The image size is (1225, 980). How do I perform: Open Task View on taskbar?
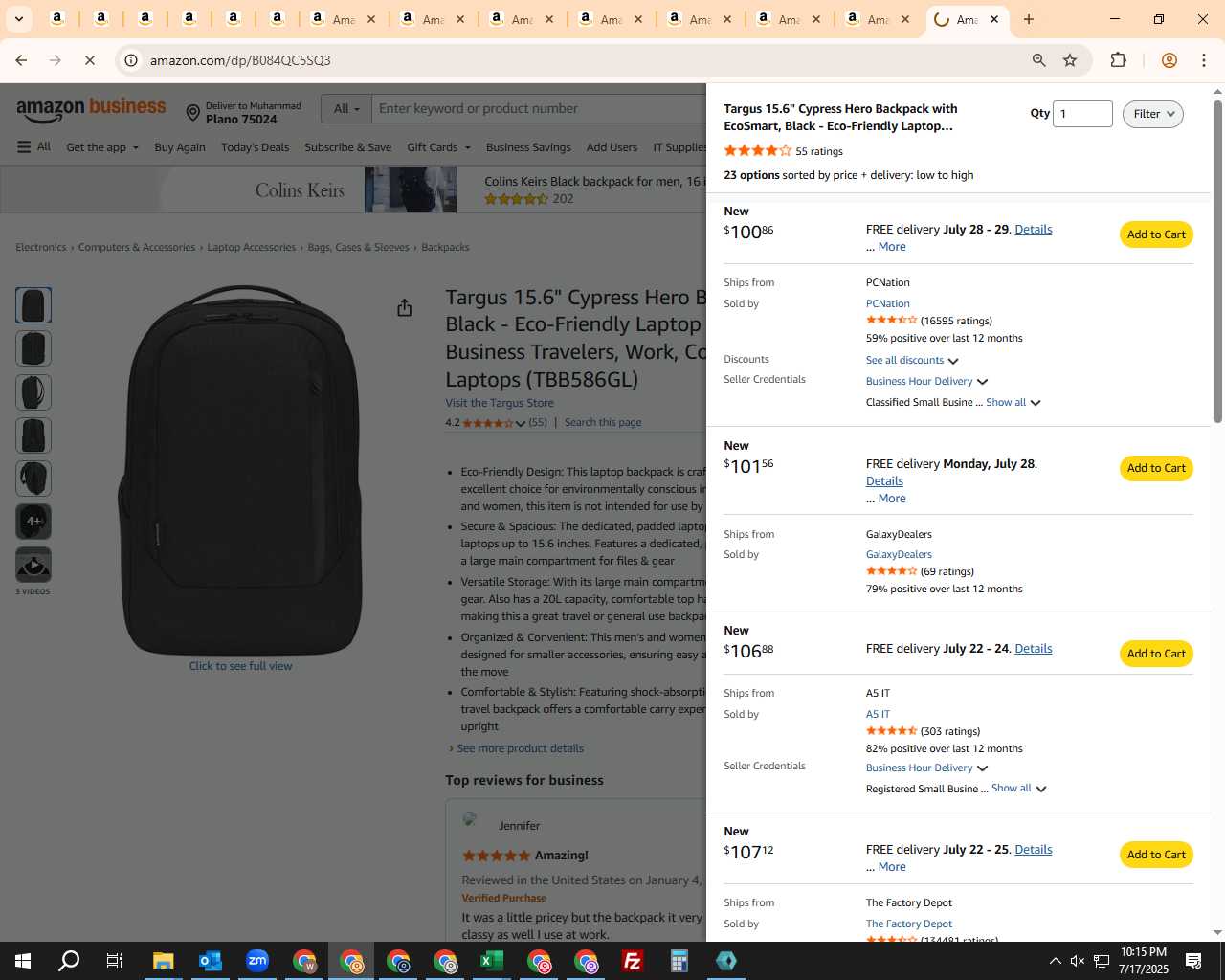115,961
